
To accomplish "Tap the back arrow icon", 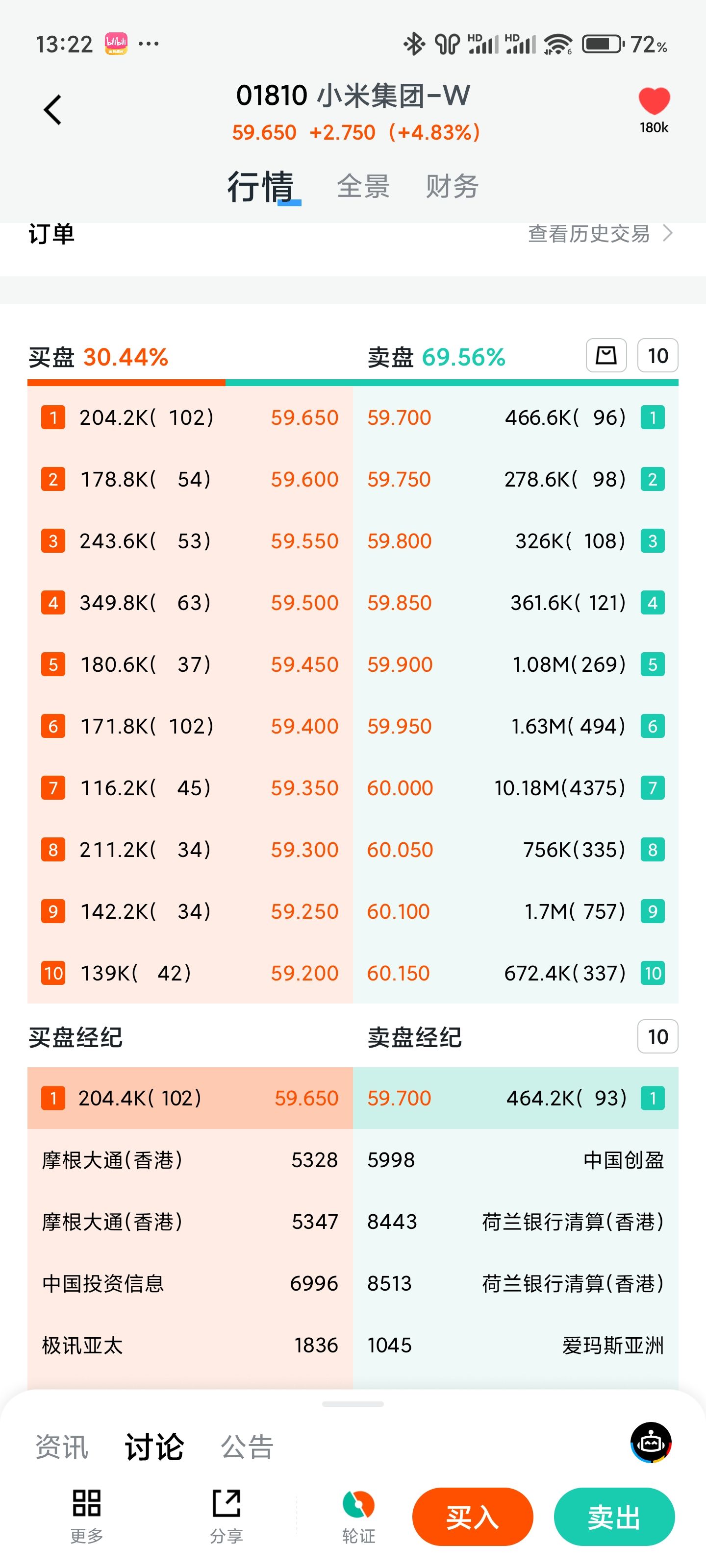I will point(53,110).
